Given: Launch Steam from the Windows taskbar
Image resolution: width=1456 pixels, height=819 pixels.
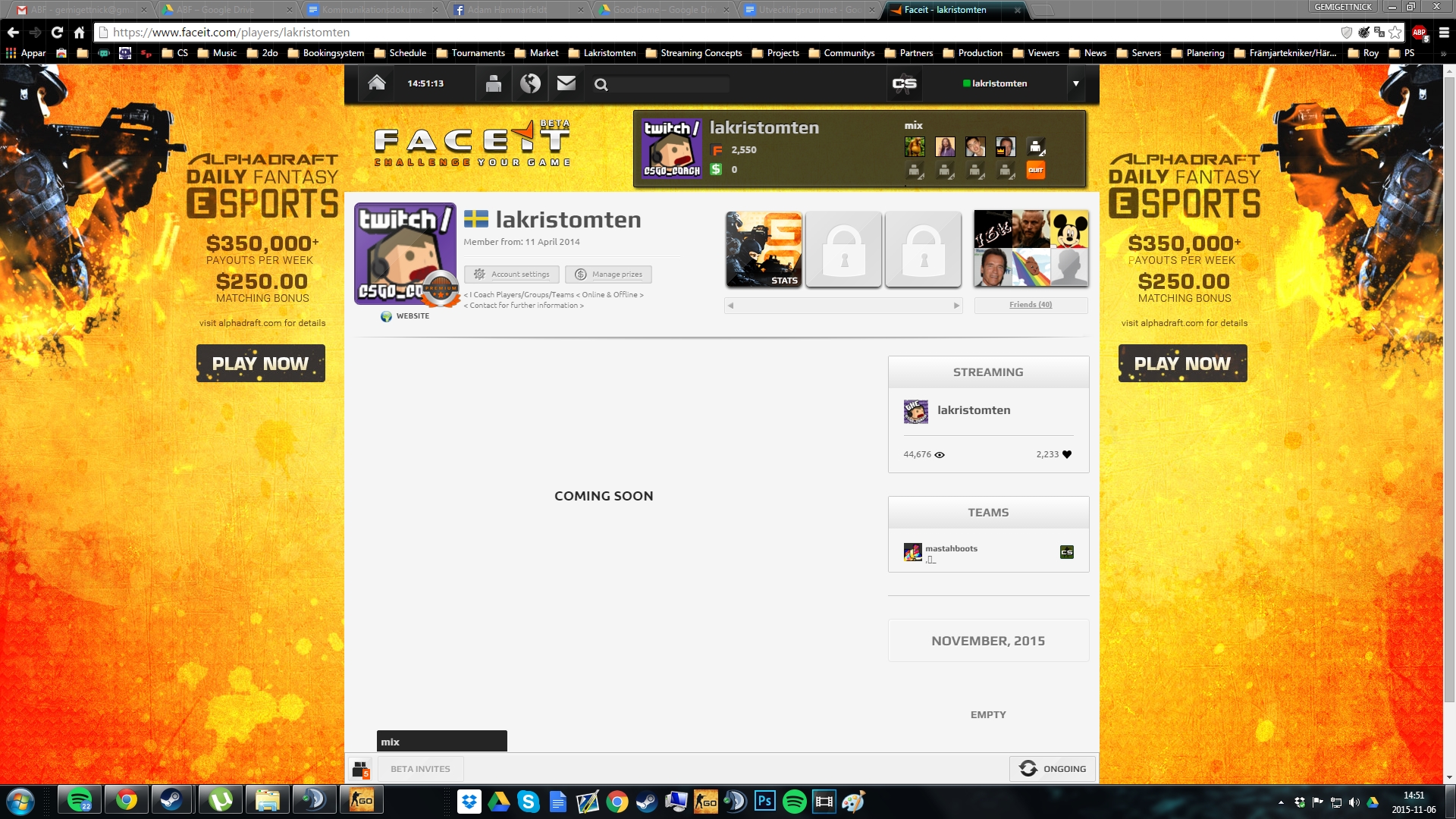Looking at the screenshot, I should pos(171,800).
